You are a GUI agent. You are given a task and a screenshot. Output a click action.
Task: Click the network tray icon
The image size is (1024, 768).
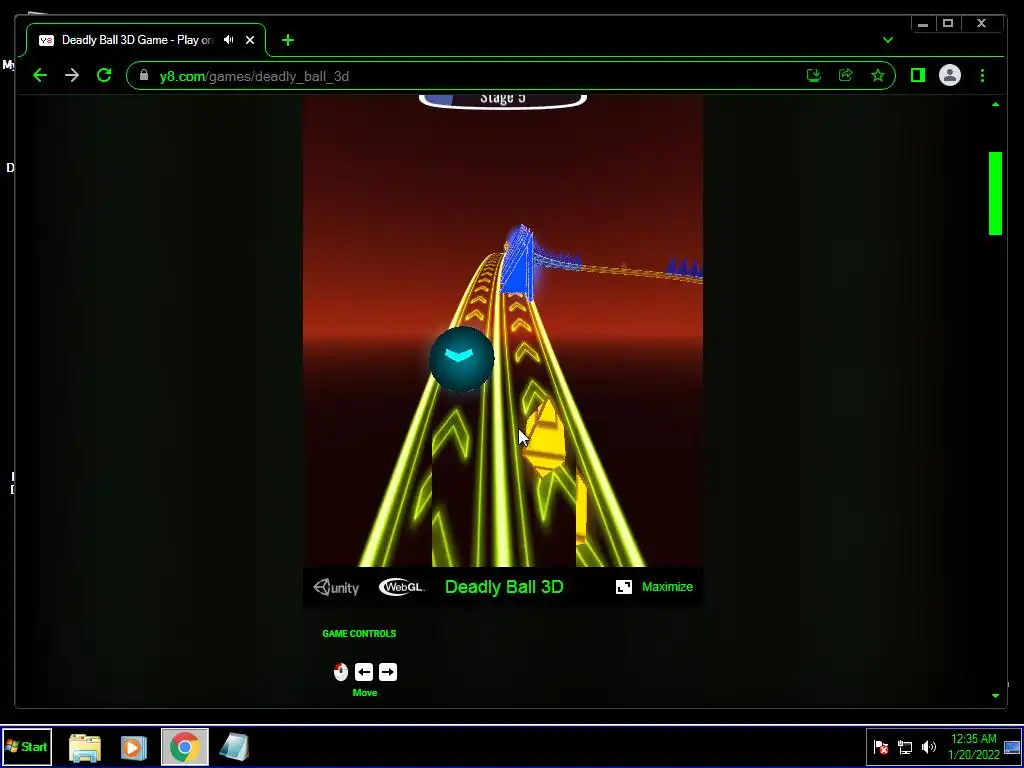[x=905, y=747]
